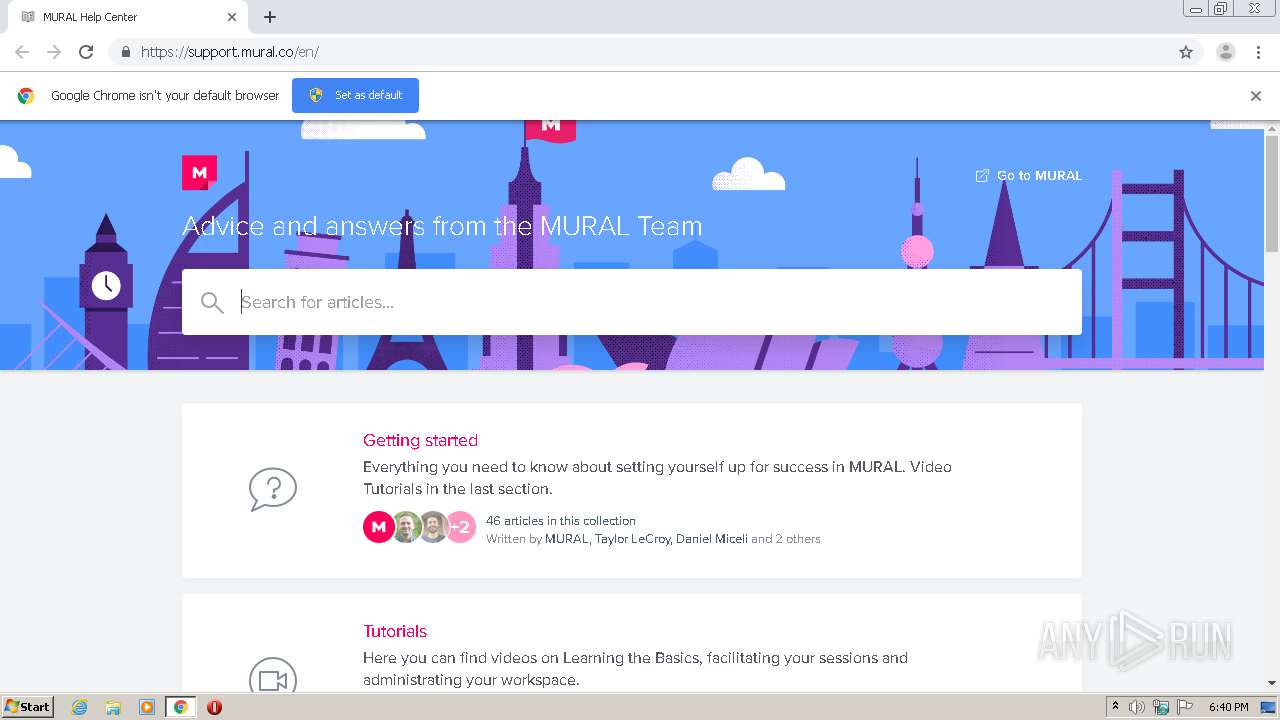Click the +2 authors avatar
Image resolution: width=1280 pixels, height=720 pixels.
(x=460, y=527)
